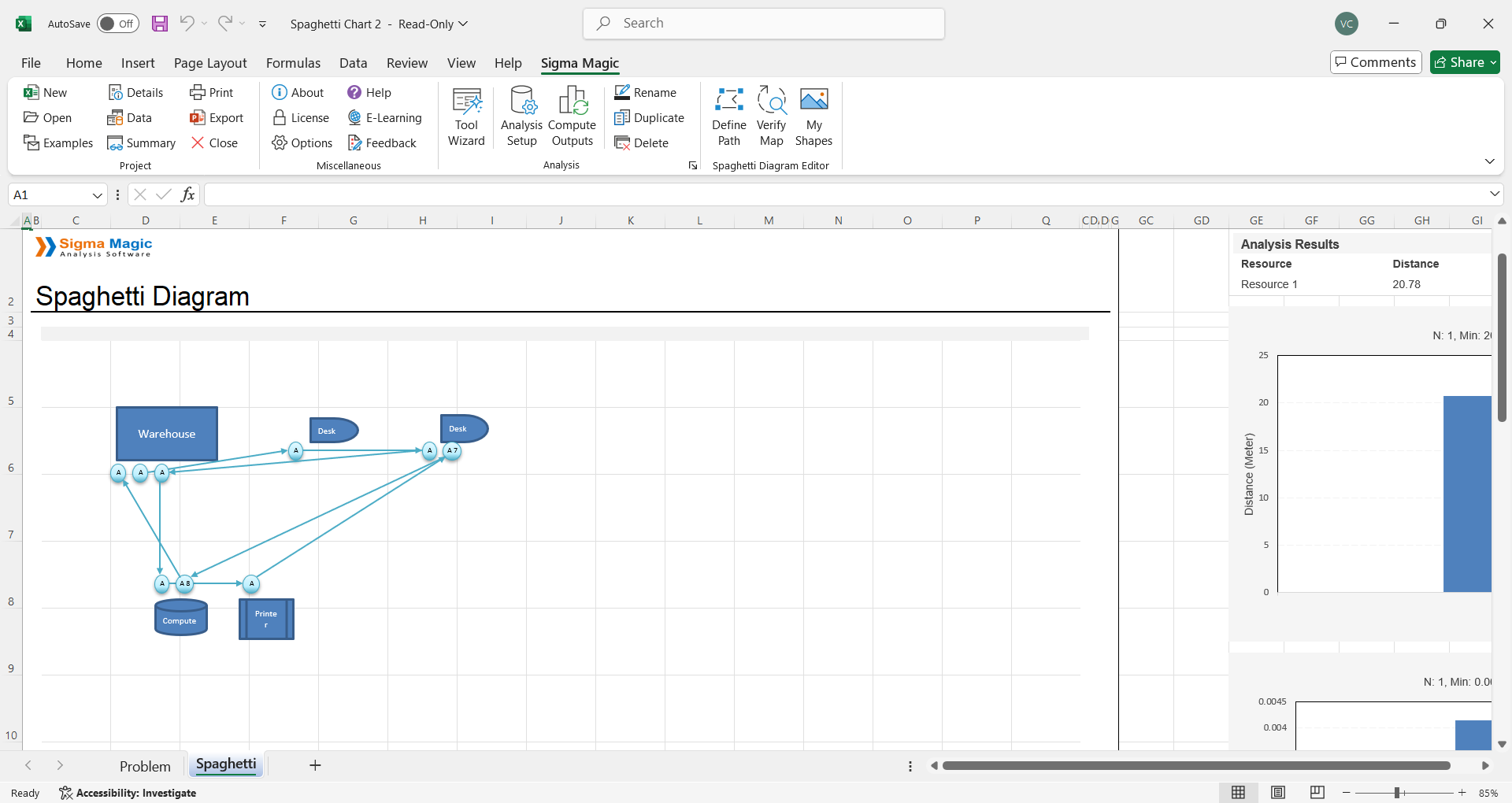
Task: Open the Formulas ribbon tab
Action: [x=293, y=63]
